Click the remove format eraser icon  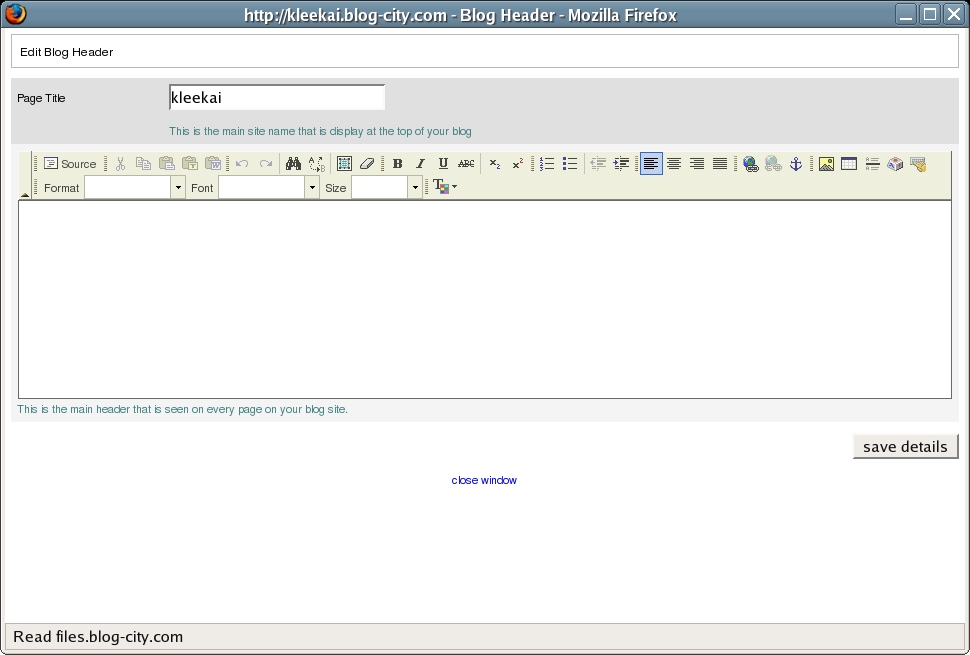click(367, 164)
